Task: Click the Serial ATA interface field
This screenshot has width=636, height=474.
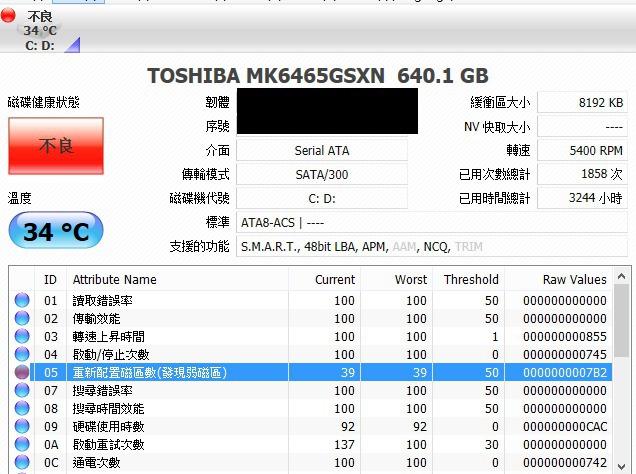Action: pyautogui.click(x=322, y=150)
